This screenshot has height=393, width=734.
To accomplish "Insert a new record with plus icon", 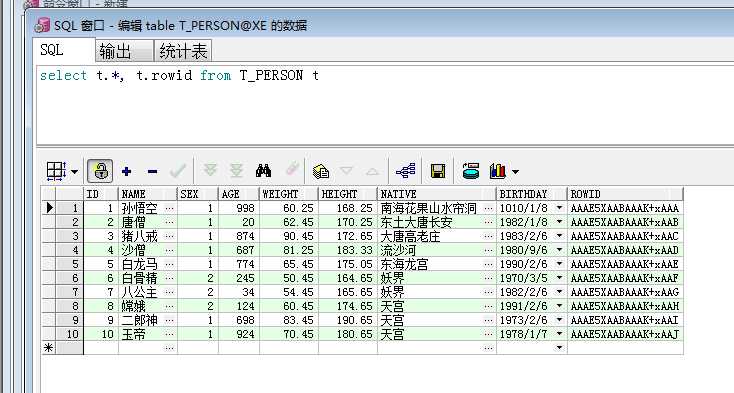I will pos(126,171).
